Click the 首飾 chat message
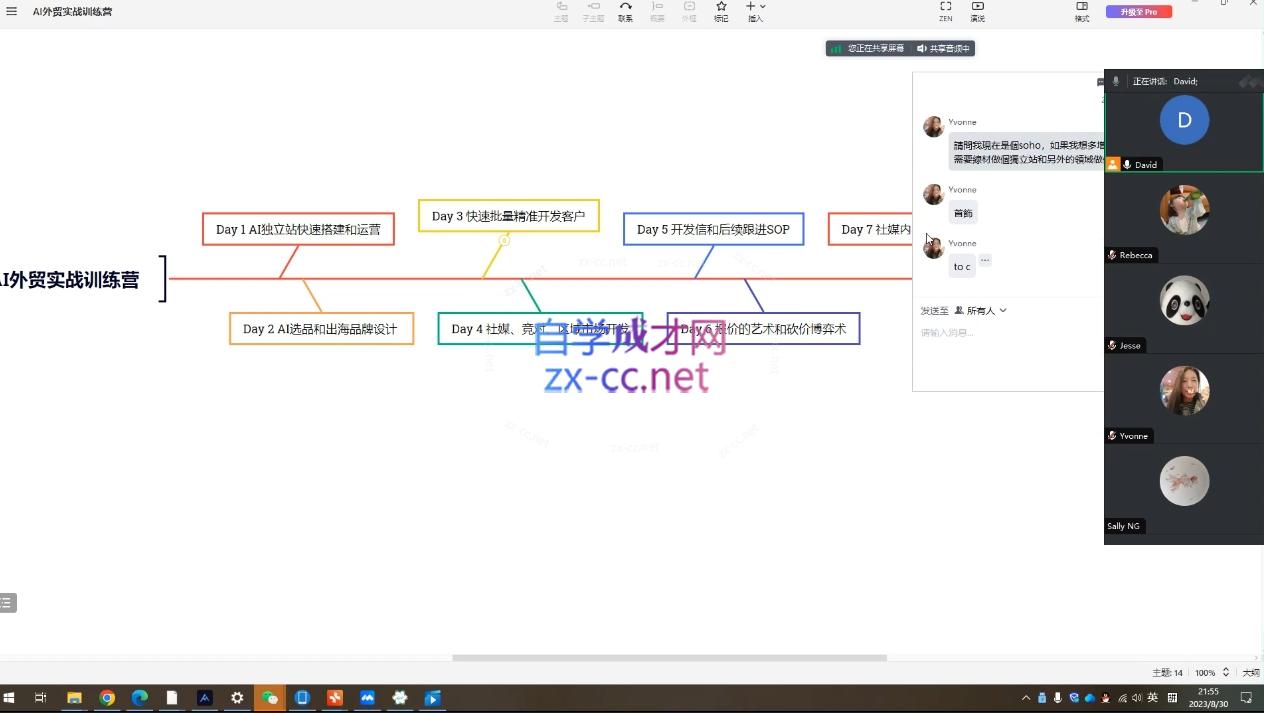This screenshot has width=1264, height=713. (x=963, y=213)
